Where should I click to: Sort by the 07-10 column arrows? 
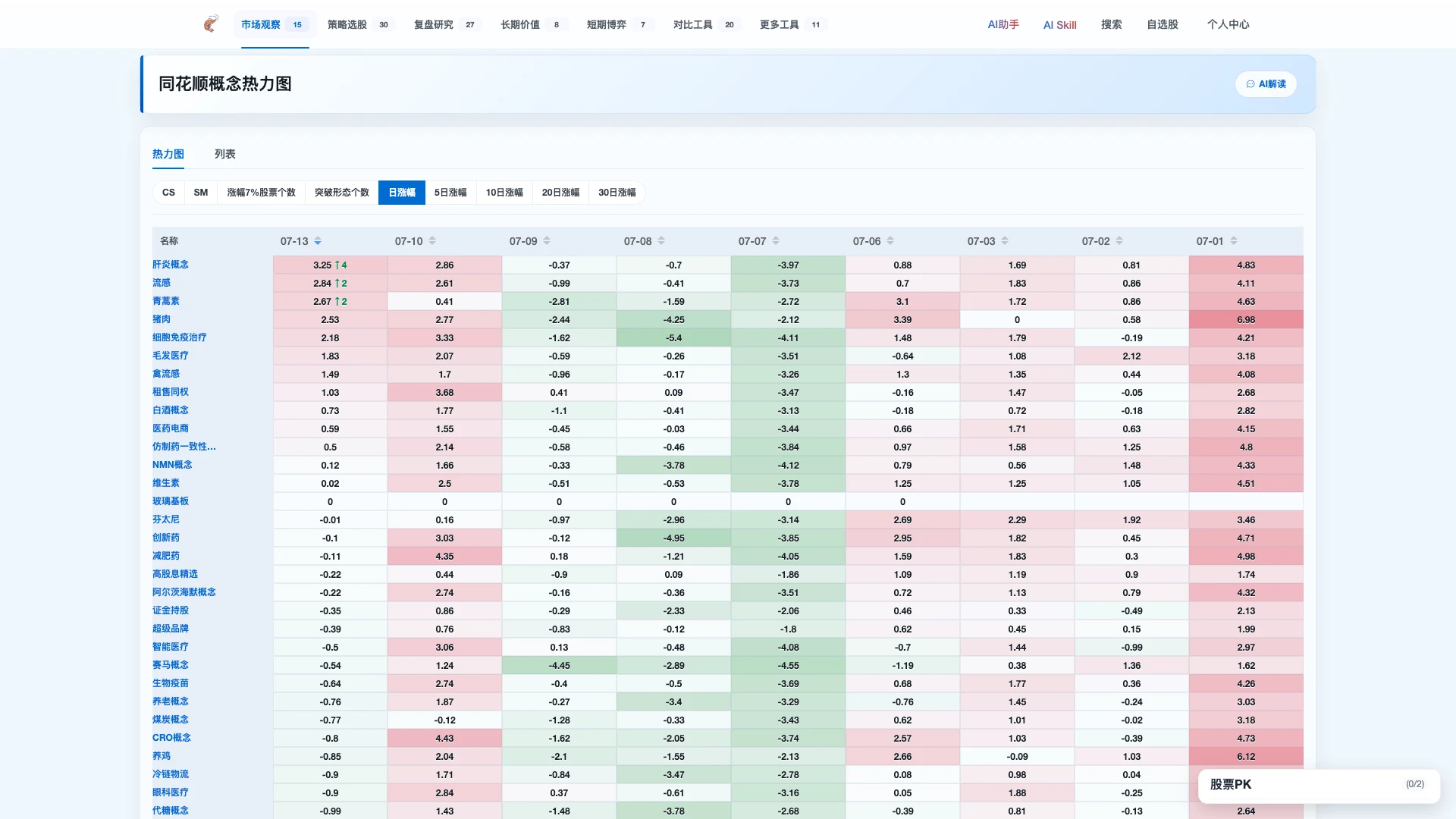(432, 241)
